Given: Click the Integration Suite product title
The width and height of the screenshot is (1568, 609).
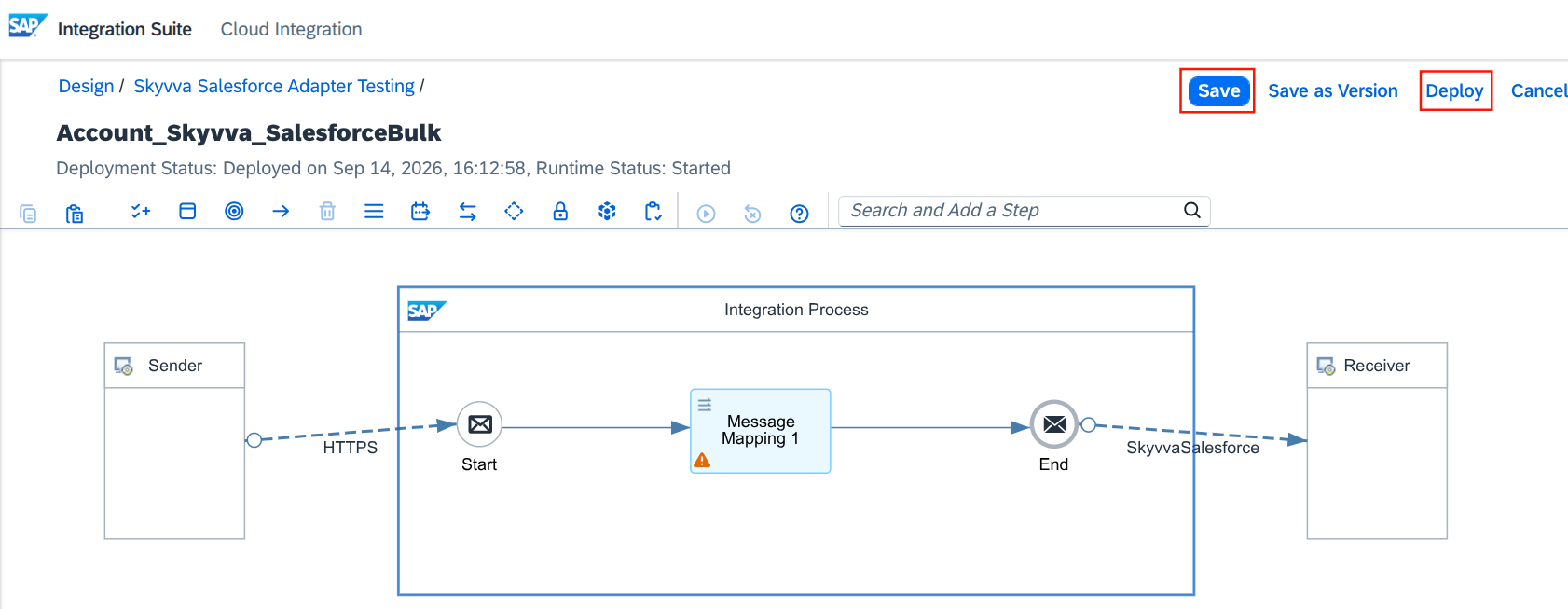Looking at the screenshot, I should tap(125, 29).
